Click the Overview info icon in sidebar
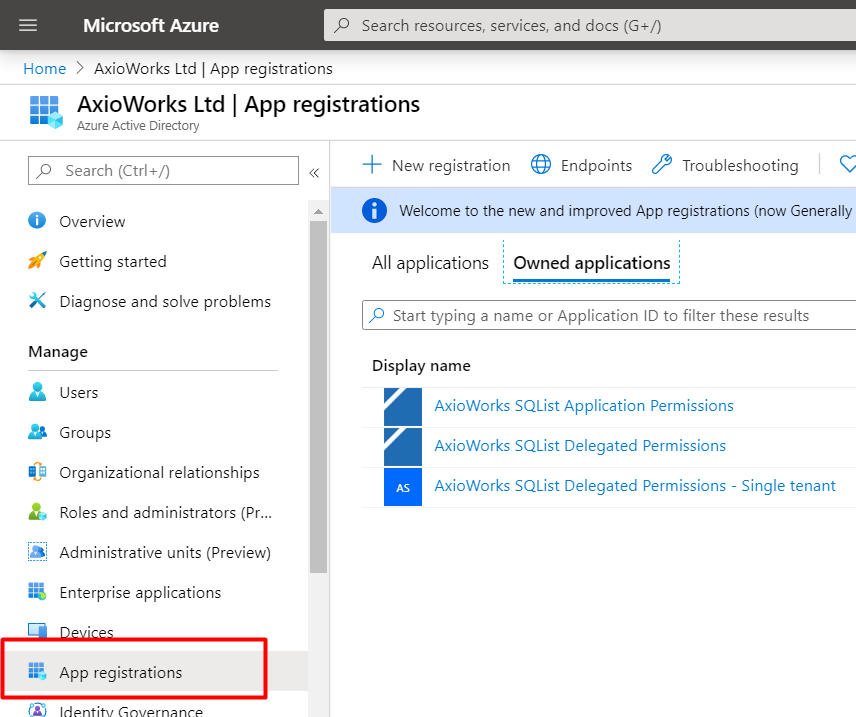The width and height of the screenshot is (856, 717). pos(37,221)
